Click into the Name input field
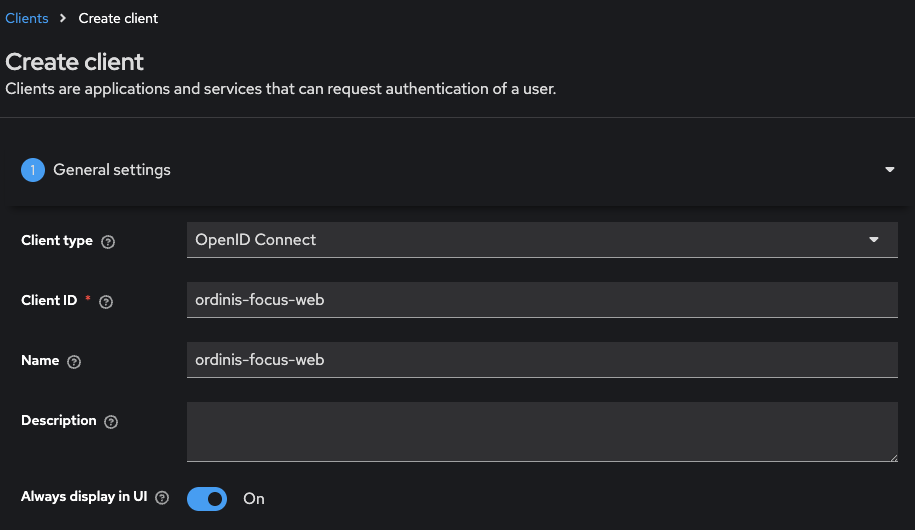The width and height of the screenshot is (915, 530). coord(542,360)
